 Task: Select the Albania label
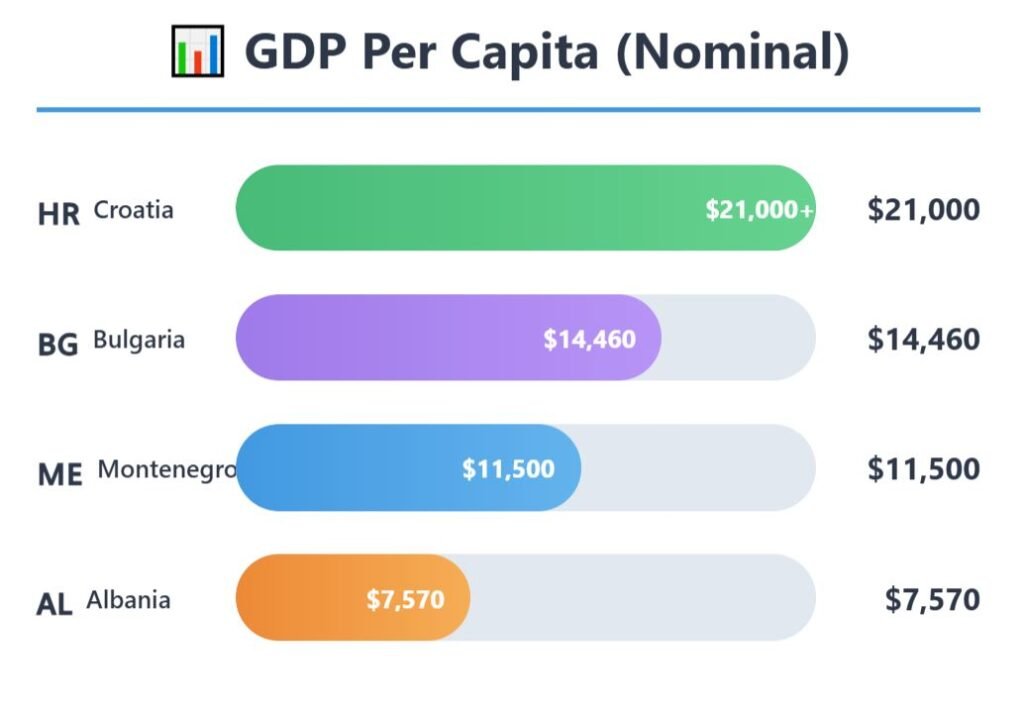coord(128,600)
